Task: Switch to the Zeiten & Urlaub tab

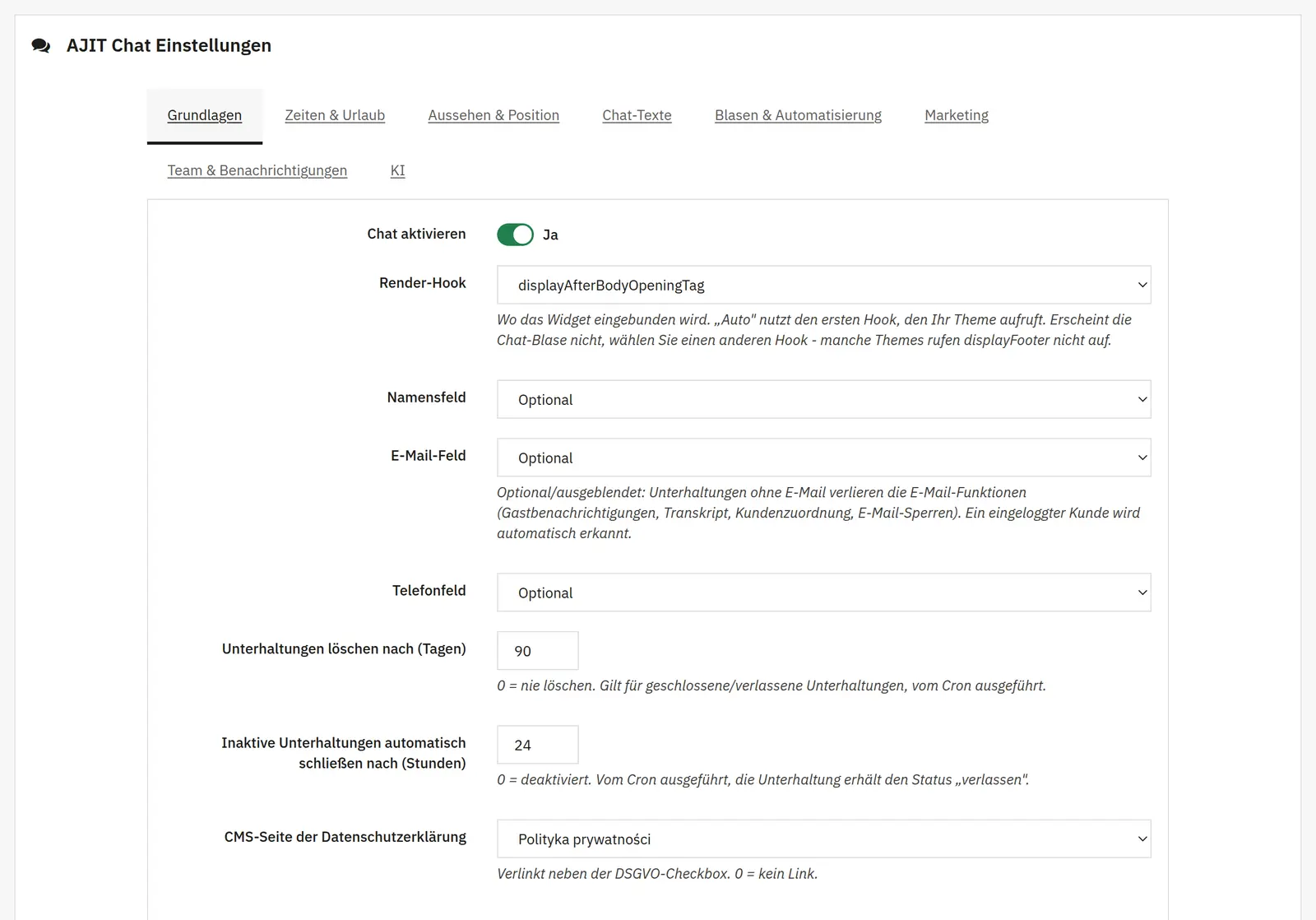Action: 335,115
